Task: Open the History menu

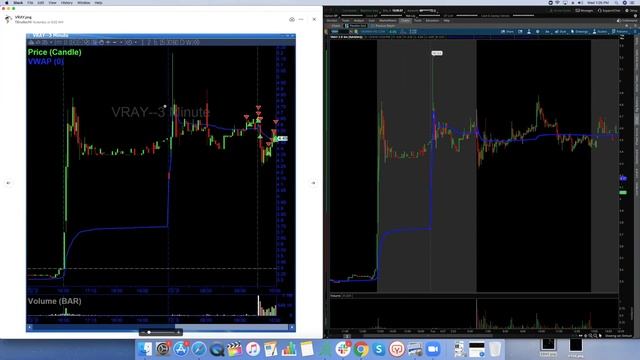Action: pos(67,2)
